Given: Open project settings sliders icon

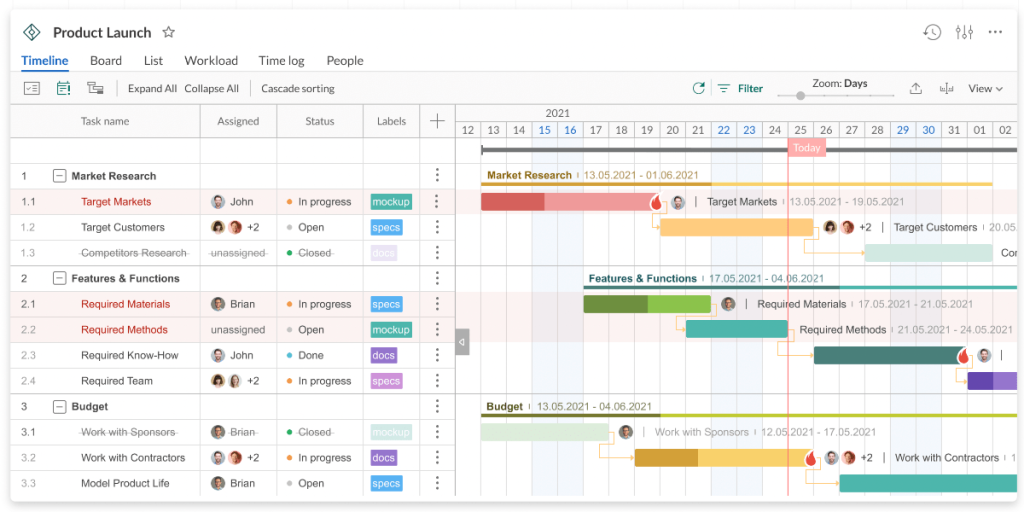Looking at the screenshot, I should click(964, 32).
